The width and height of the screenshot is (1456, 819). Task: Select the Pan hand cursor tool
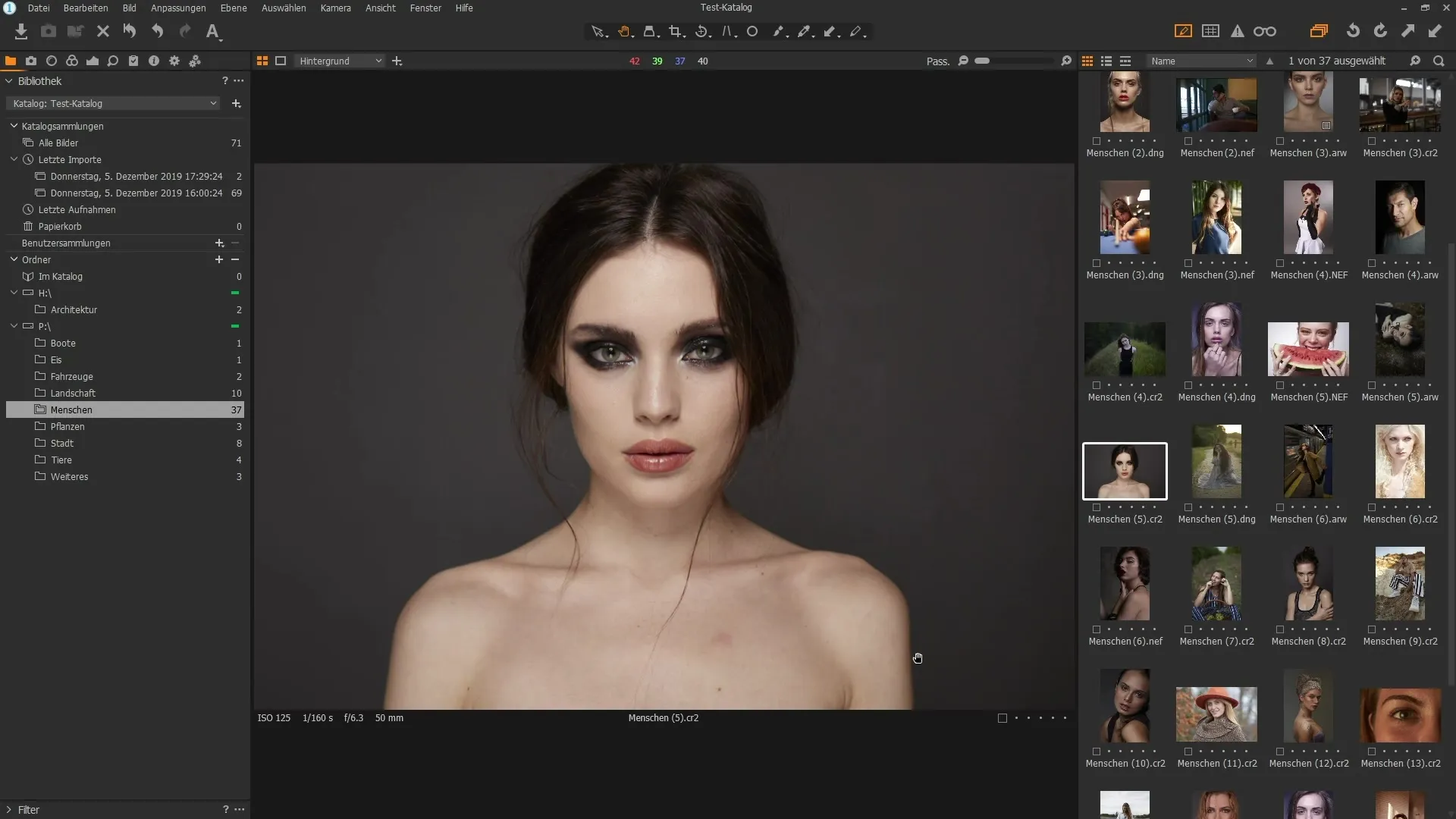tap(624, 31)
